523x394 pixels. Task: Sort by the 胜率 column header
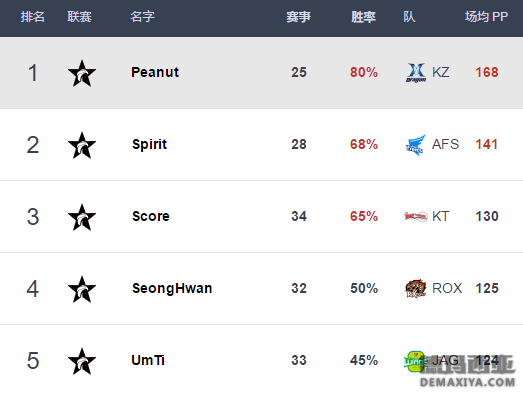point(363,17)
